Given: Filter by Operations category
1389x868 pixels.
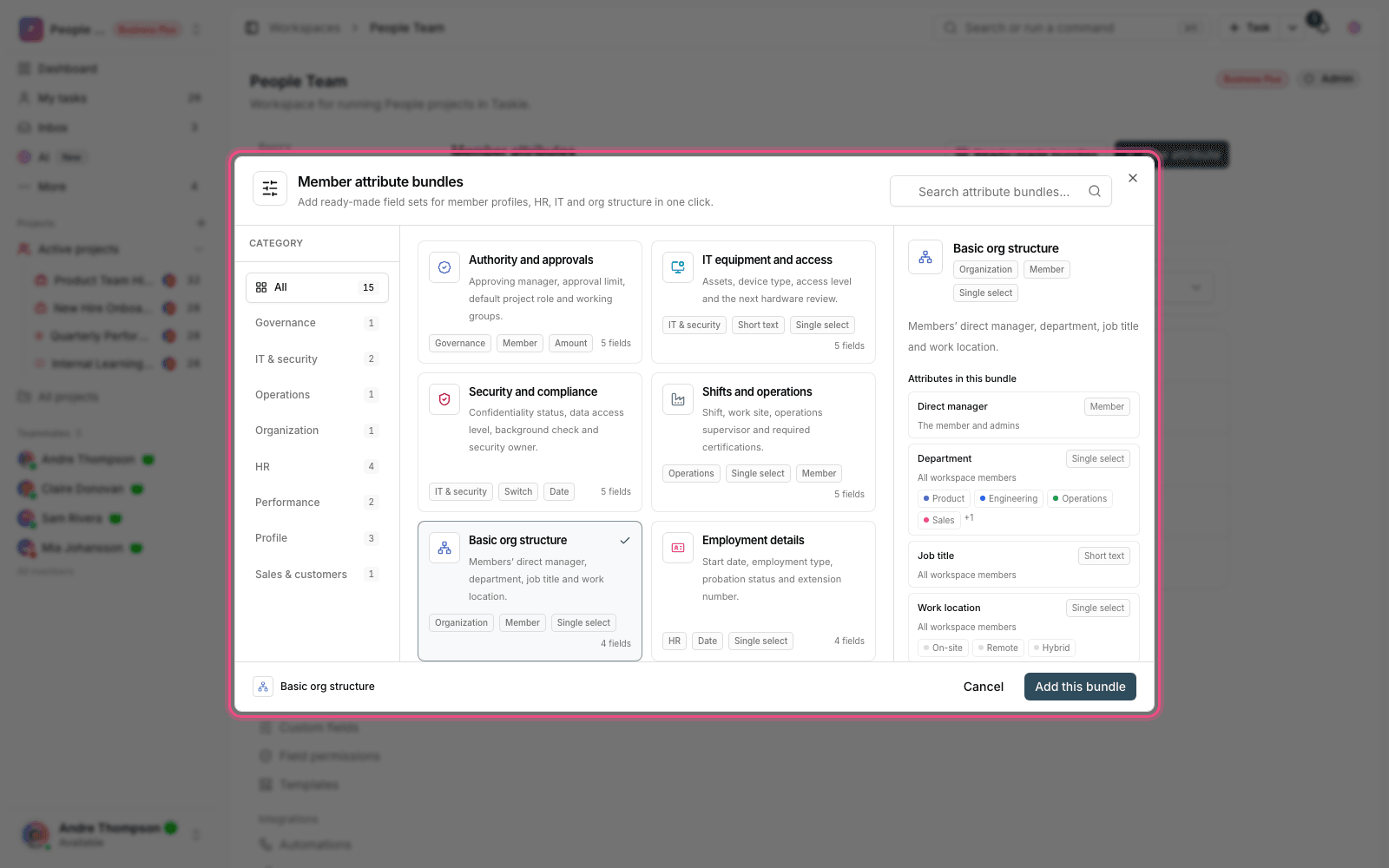Looking at the screenshot, I should (x=317, y=395).
